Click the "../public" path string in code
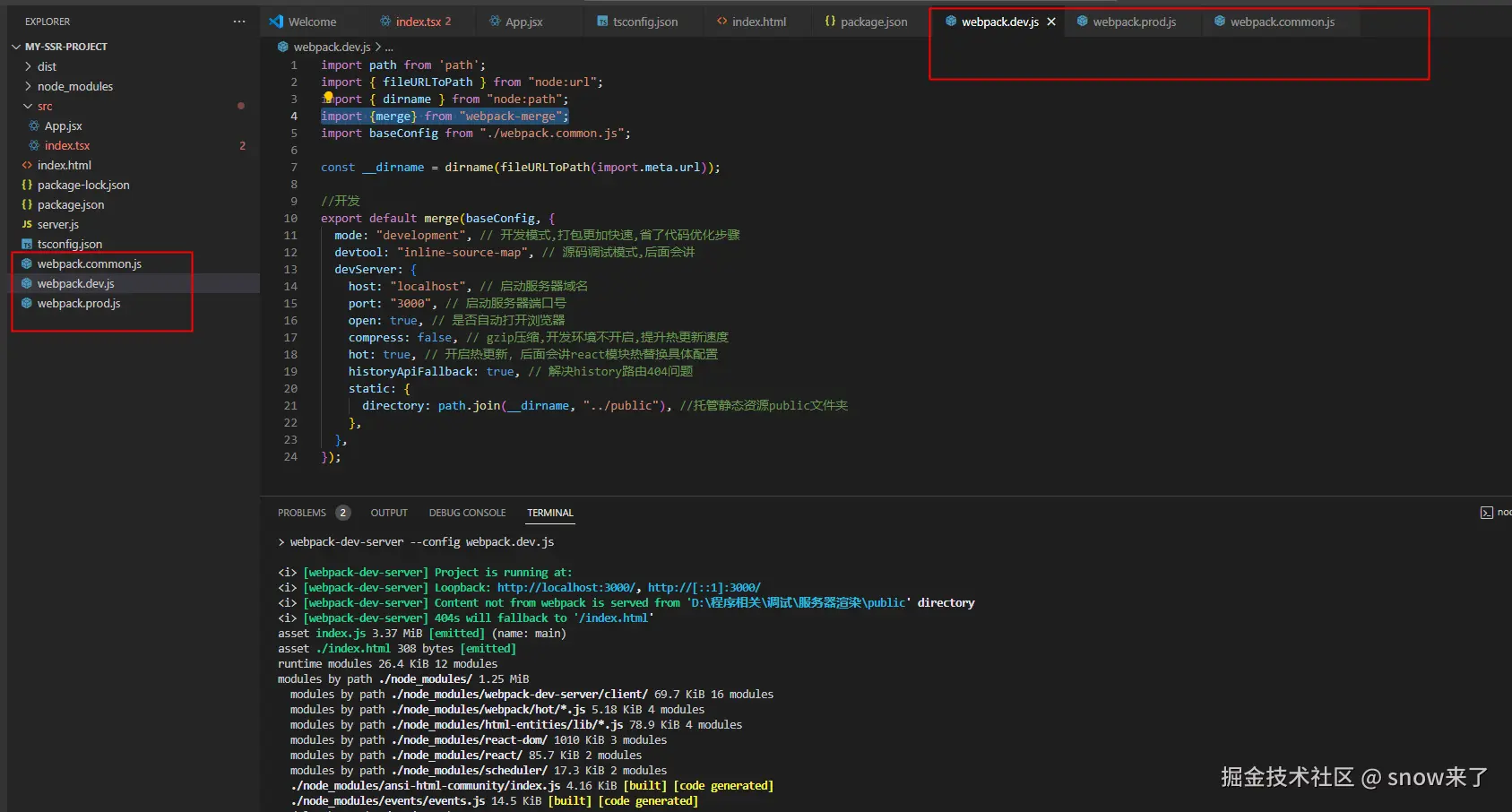Viewport: 1512px width, 812px height. coord(620,405)
